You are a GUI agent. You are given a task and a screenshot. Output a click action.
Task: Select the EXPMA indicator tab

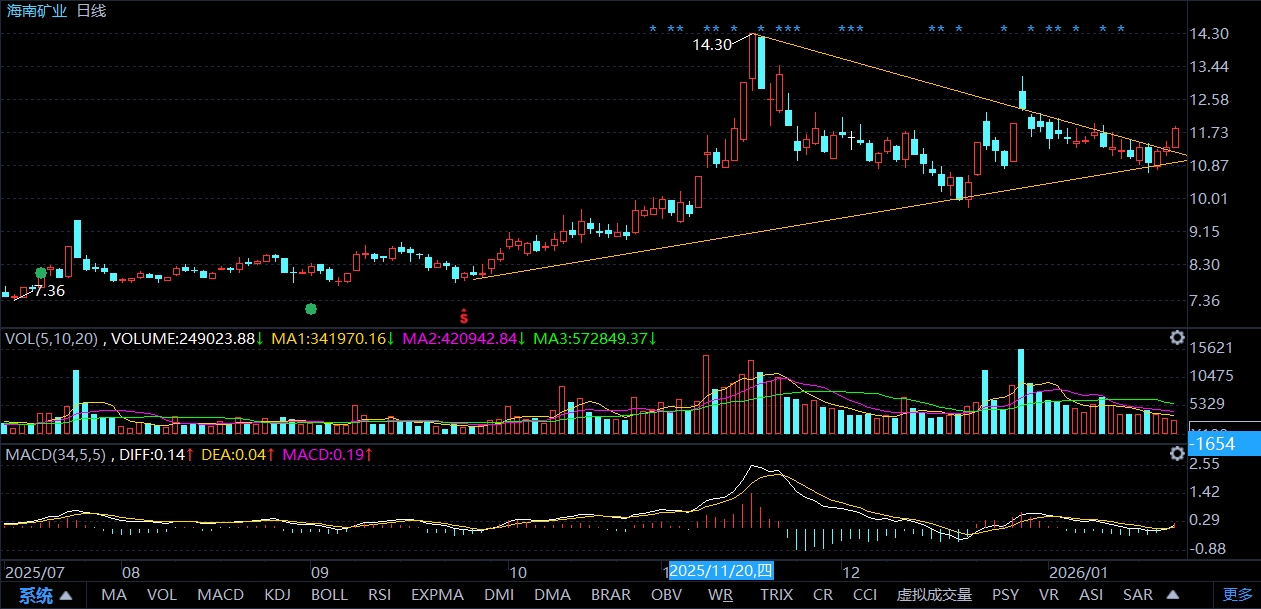pos(437,595)
